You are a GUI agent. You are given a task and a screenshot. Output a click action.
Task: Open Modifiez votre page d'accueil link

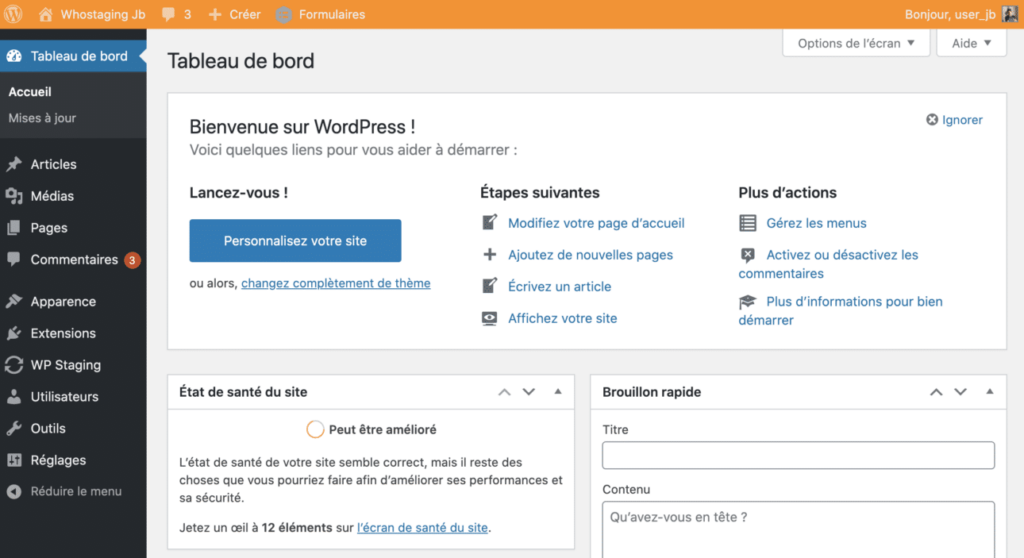[596, 223]
